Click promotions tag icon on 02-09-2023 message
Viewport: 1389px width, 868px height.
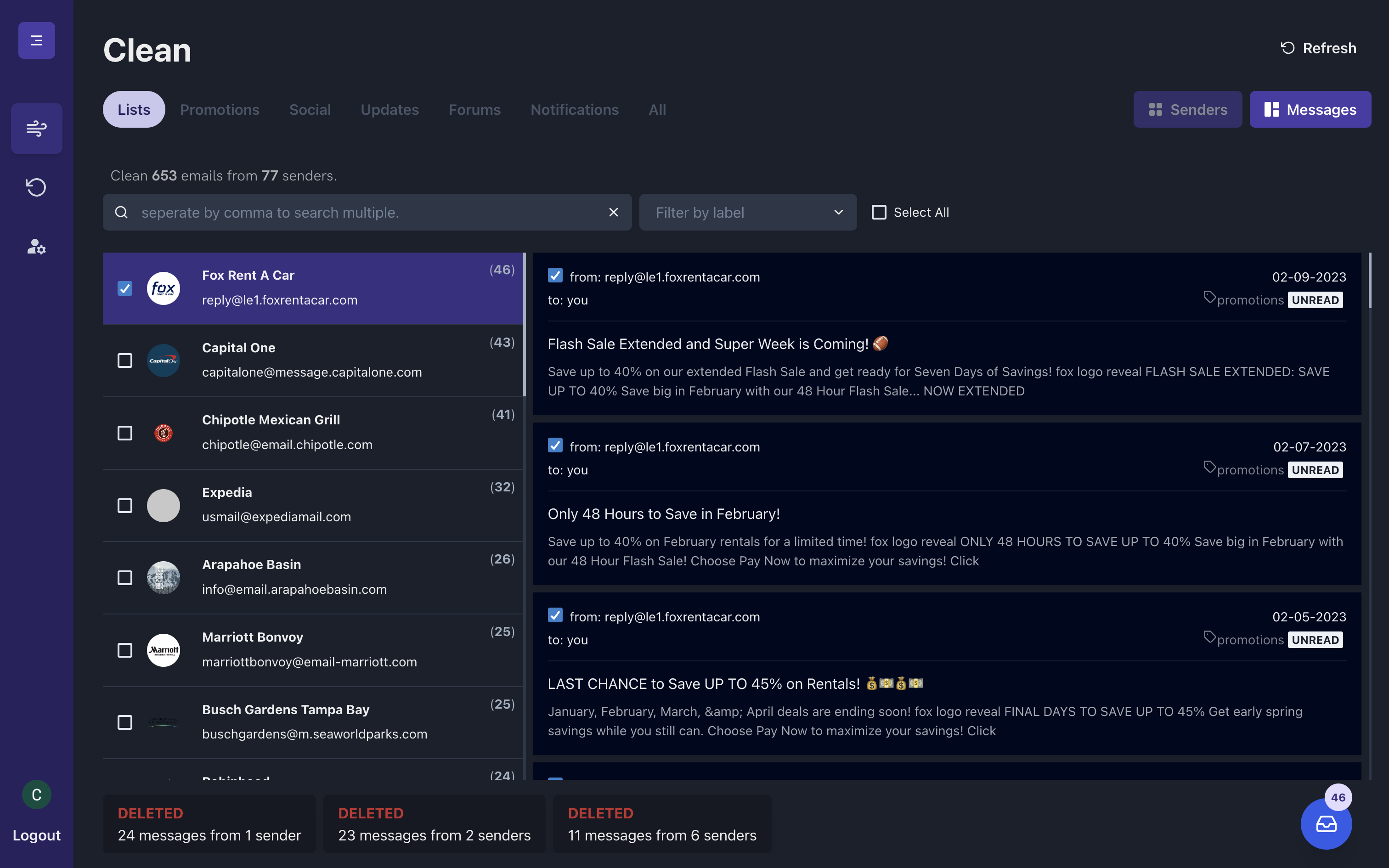[1209, 298]
